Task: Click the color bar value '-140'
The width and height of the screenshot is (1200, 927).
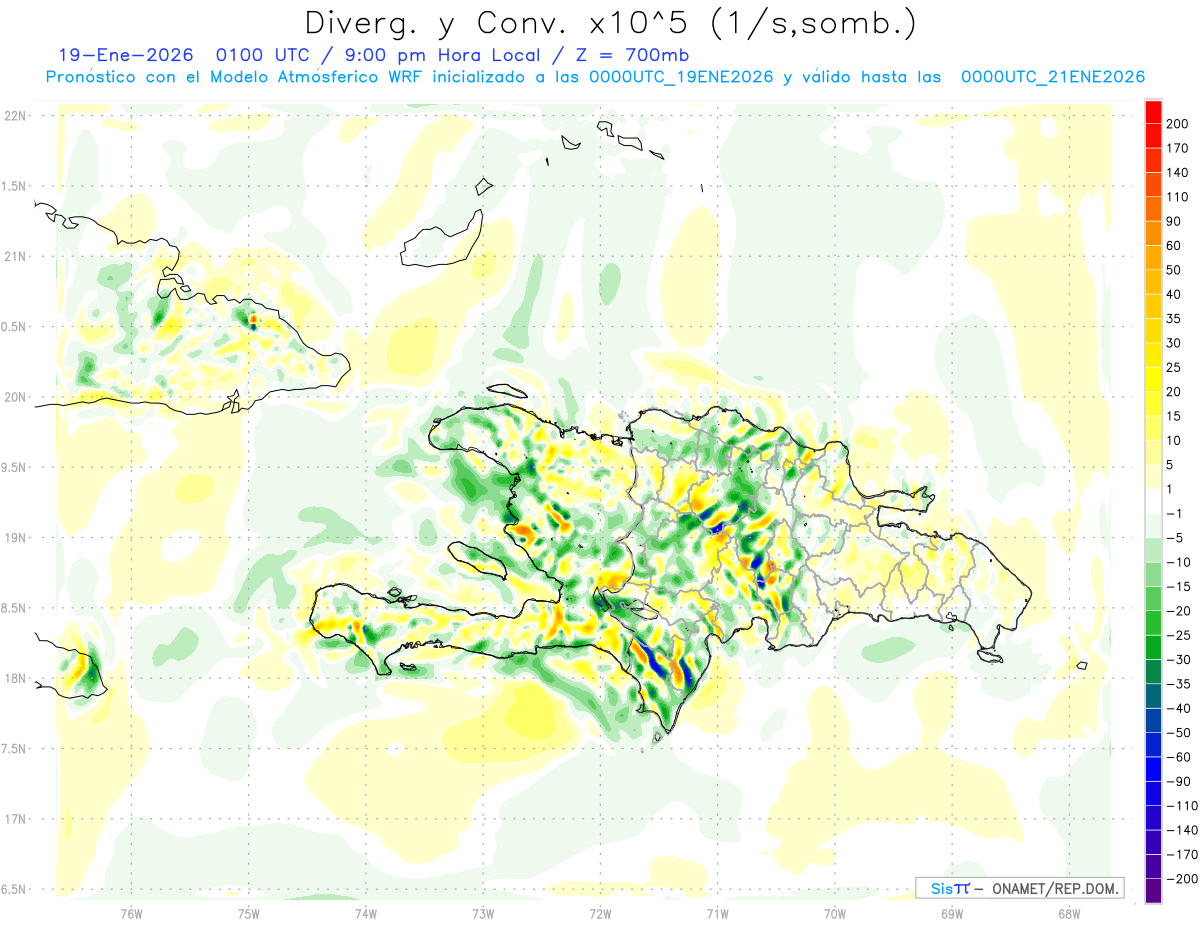Action: [x=1181, y=831]
